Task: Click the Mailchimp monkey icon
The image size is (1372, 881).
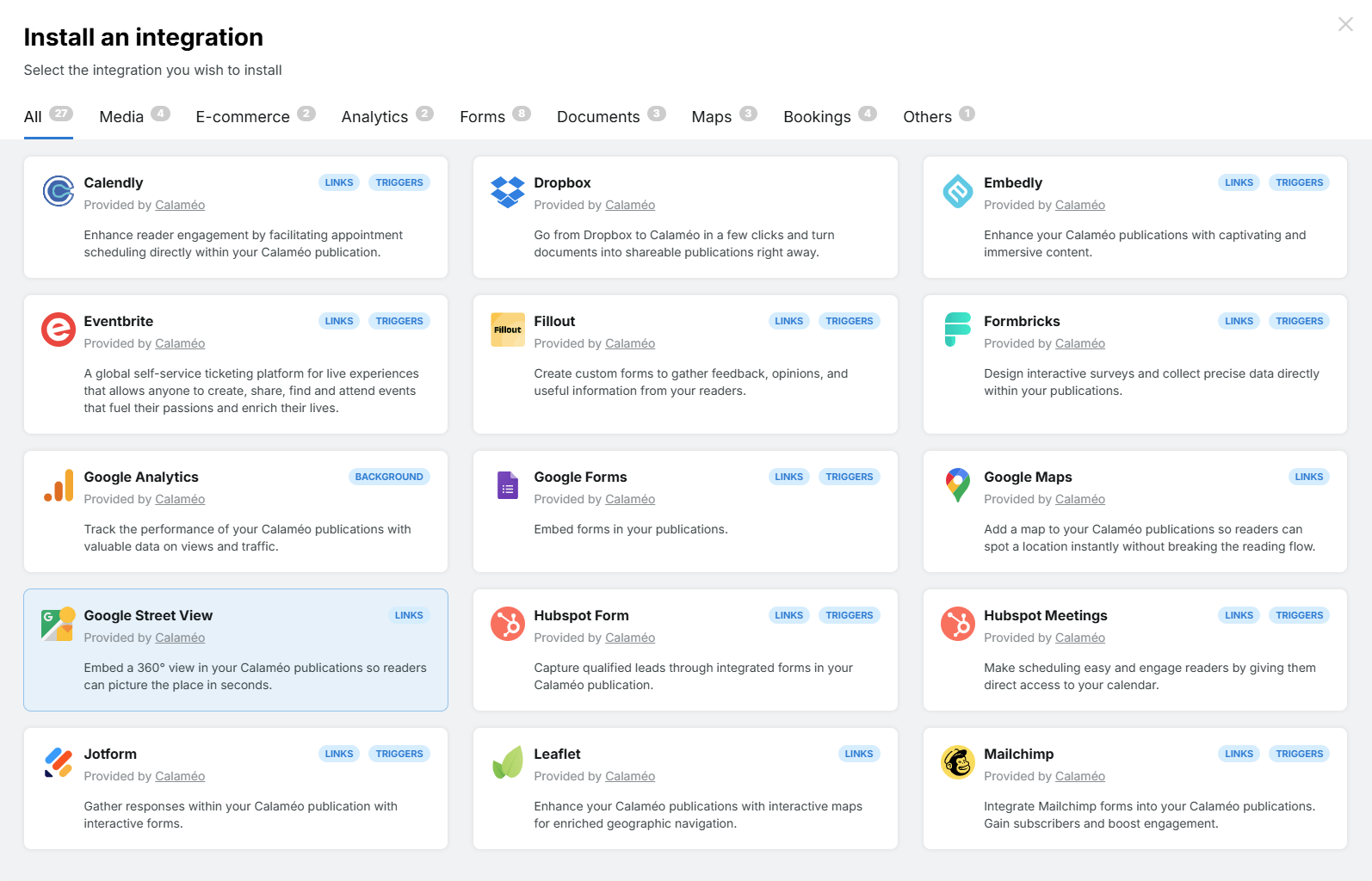Action: click(x=958, y=762)
